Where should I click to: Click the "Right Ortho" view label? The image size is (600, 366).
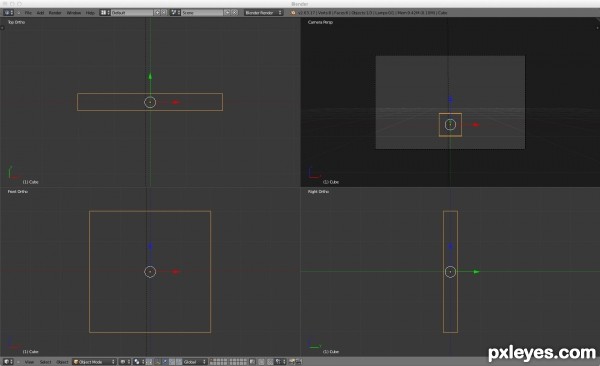[x=318, y=191]
